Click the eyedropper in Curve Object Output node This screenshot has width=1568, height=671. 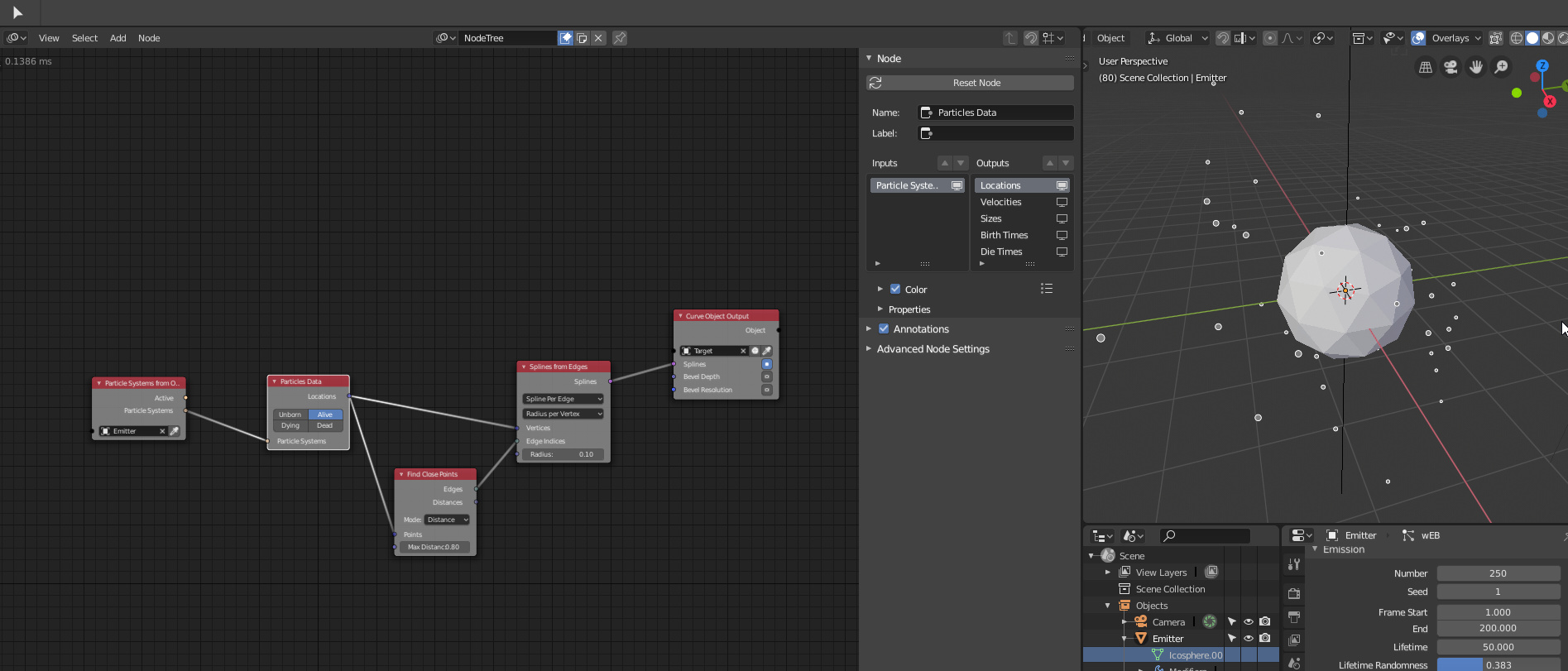(x=767, y=351)
